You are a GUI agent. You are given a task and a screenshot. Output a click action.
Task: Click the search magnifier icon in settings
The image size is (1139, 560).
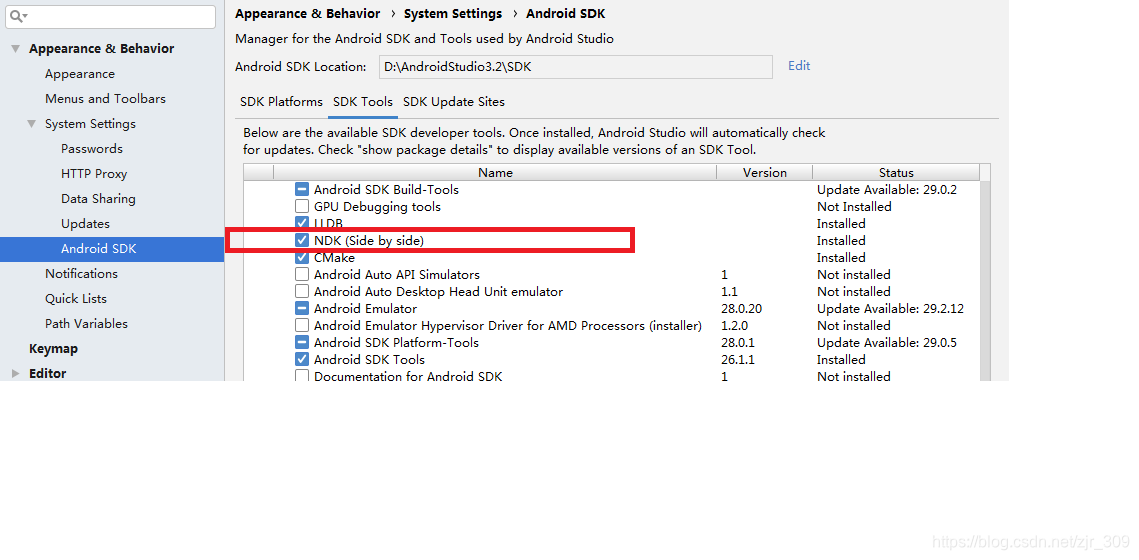(x=17, y=16)
